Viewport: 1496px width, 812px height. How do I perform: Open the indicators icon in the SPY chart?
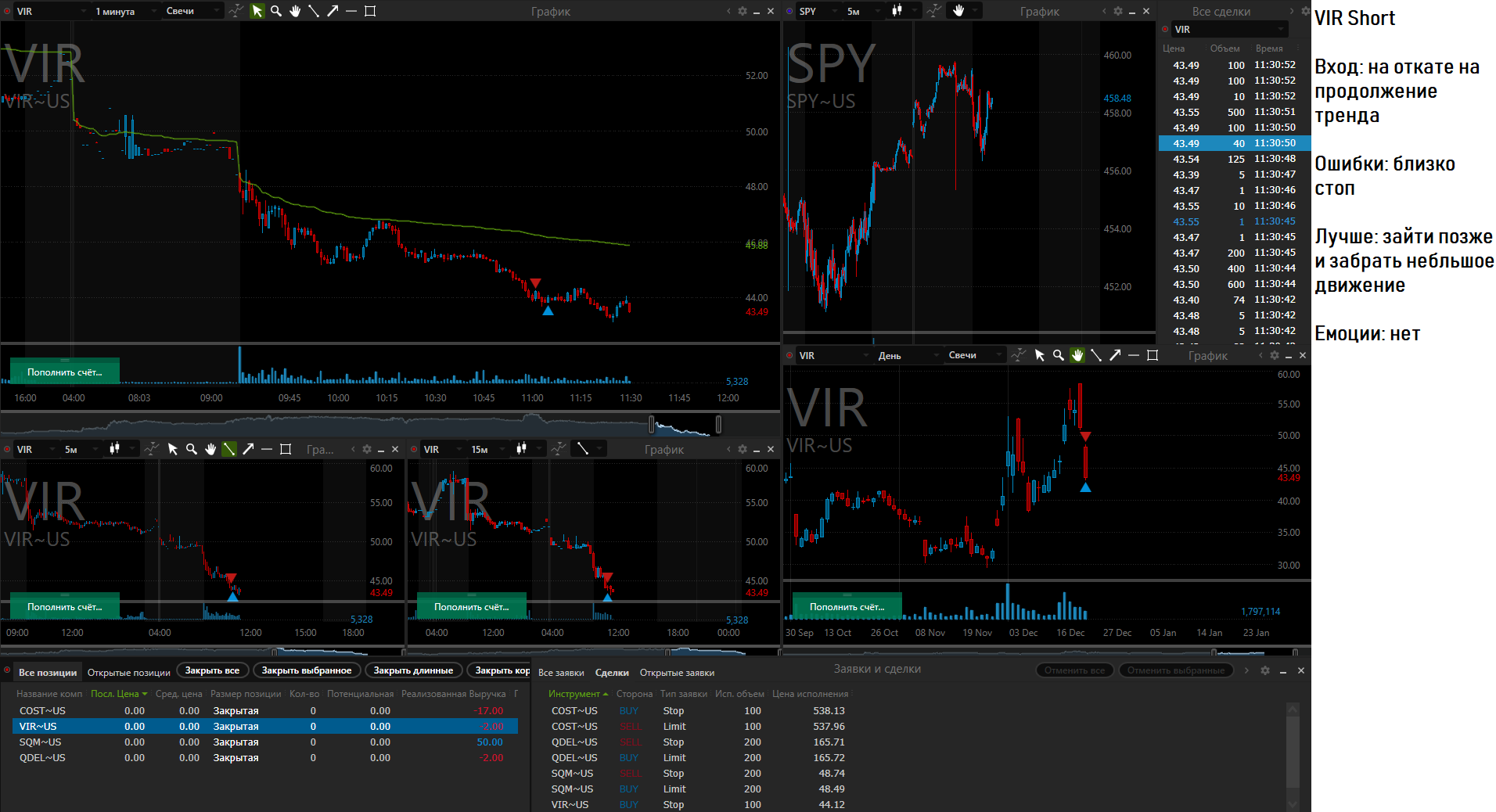pos(933,11)
